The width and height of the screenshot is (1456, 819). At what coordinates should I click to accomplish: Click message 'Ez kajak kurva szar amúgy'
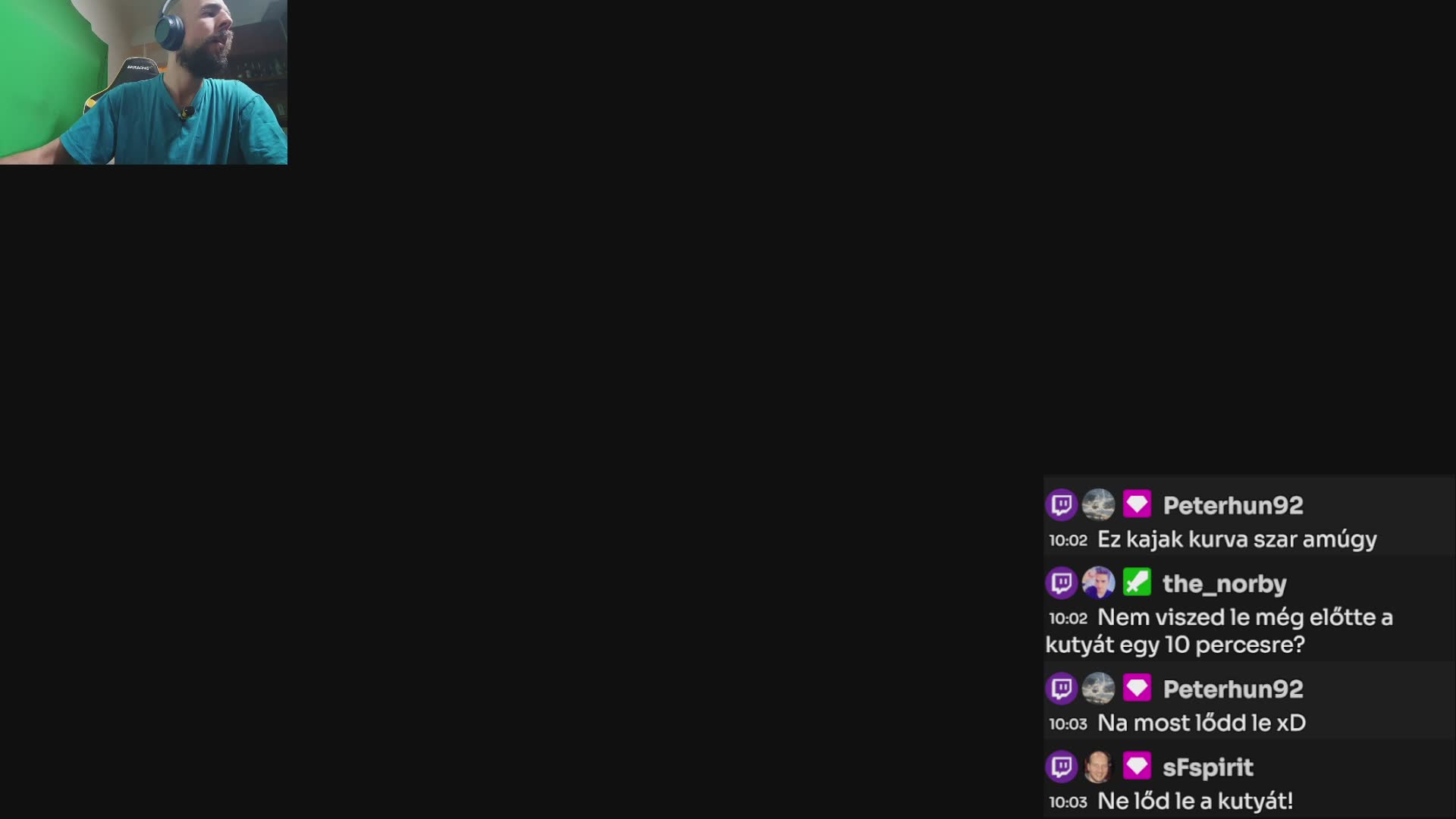click(1237, 540)
